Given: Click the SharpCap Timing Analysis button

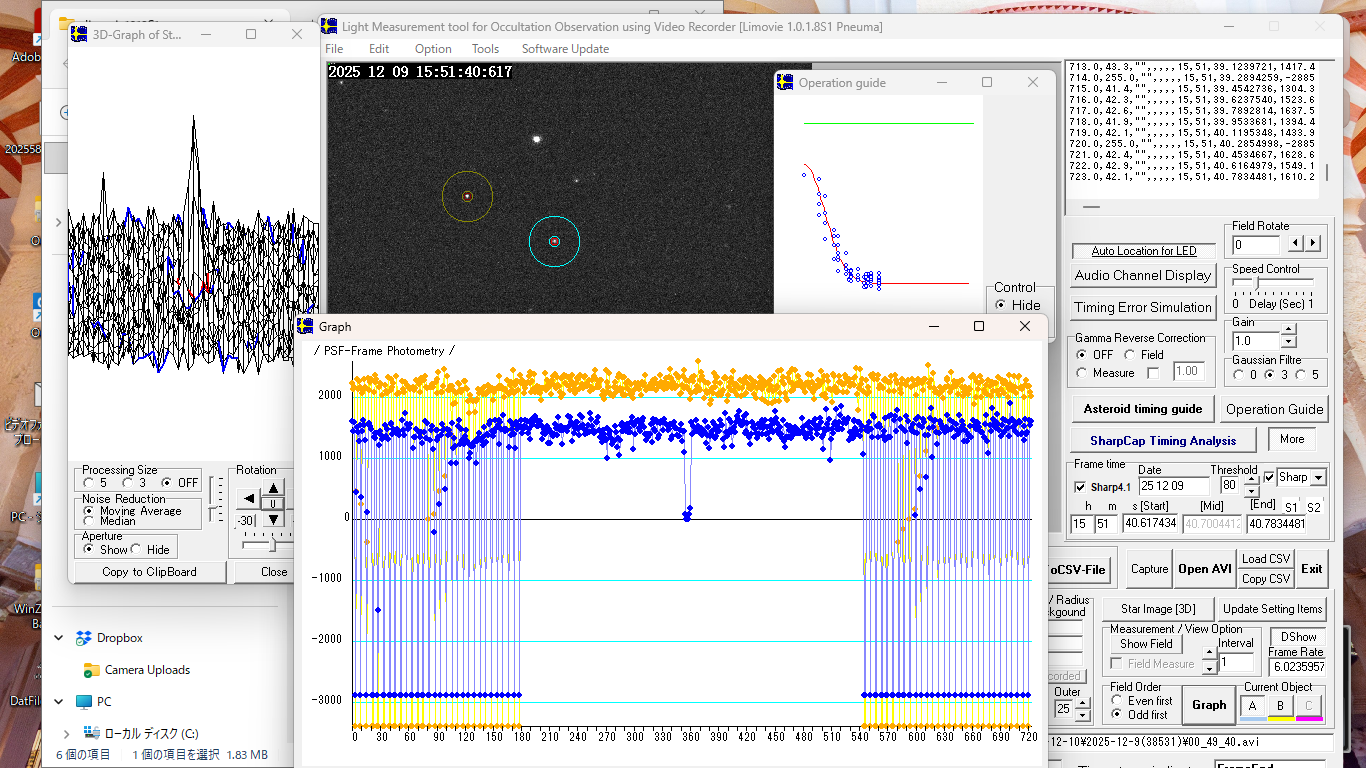Looking at the screenshot, I should (x=1163, y=440).
